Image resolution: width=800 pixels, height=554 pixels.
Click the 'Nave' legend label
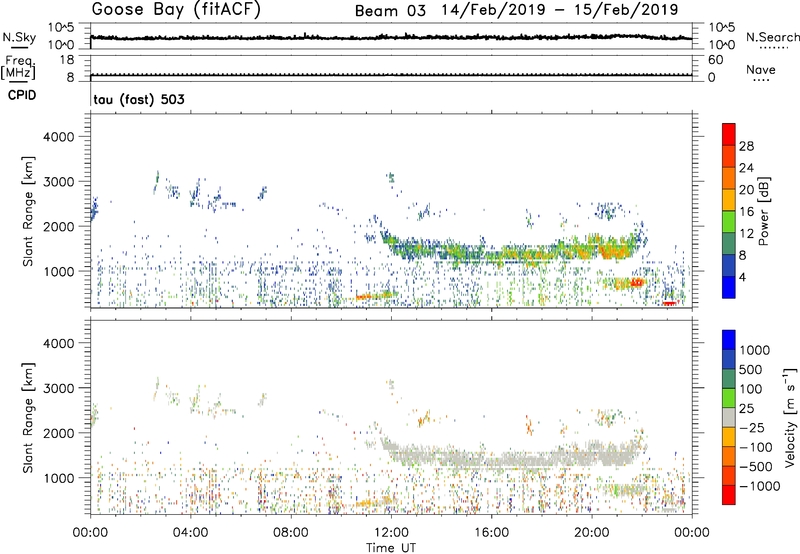(761, 69)
